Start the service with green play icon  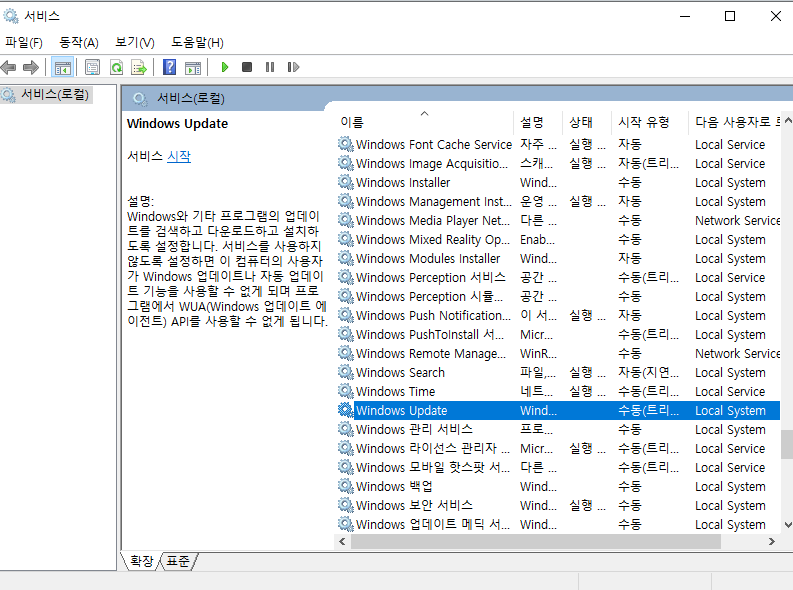coord(225,67)
